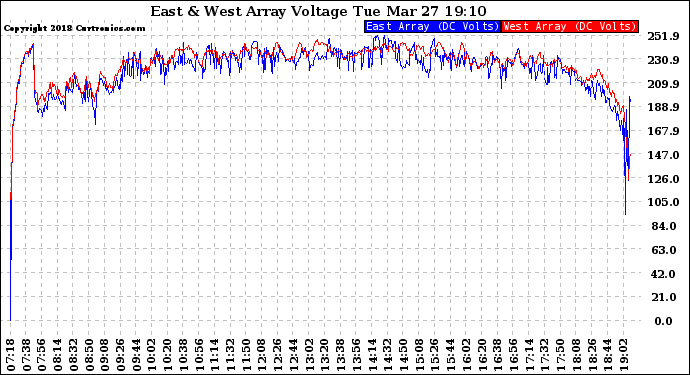Click the 14:32 time label
The width and height of the screenshot is (690, 375).
(x=387, y=355)
